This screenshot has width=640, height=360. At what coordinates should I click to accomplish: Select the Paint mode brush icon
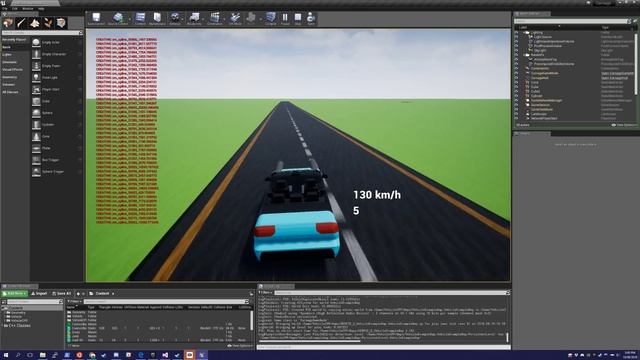click(21, 23)
